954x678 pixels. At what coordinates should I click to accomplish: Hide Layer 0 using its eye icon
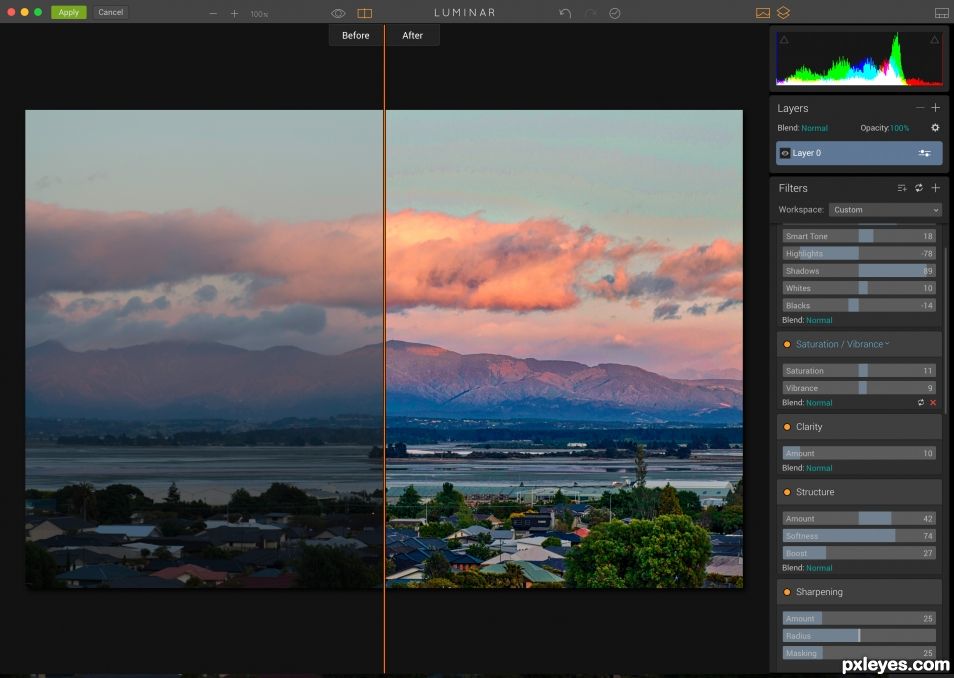coord(785,153)
